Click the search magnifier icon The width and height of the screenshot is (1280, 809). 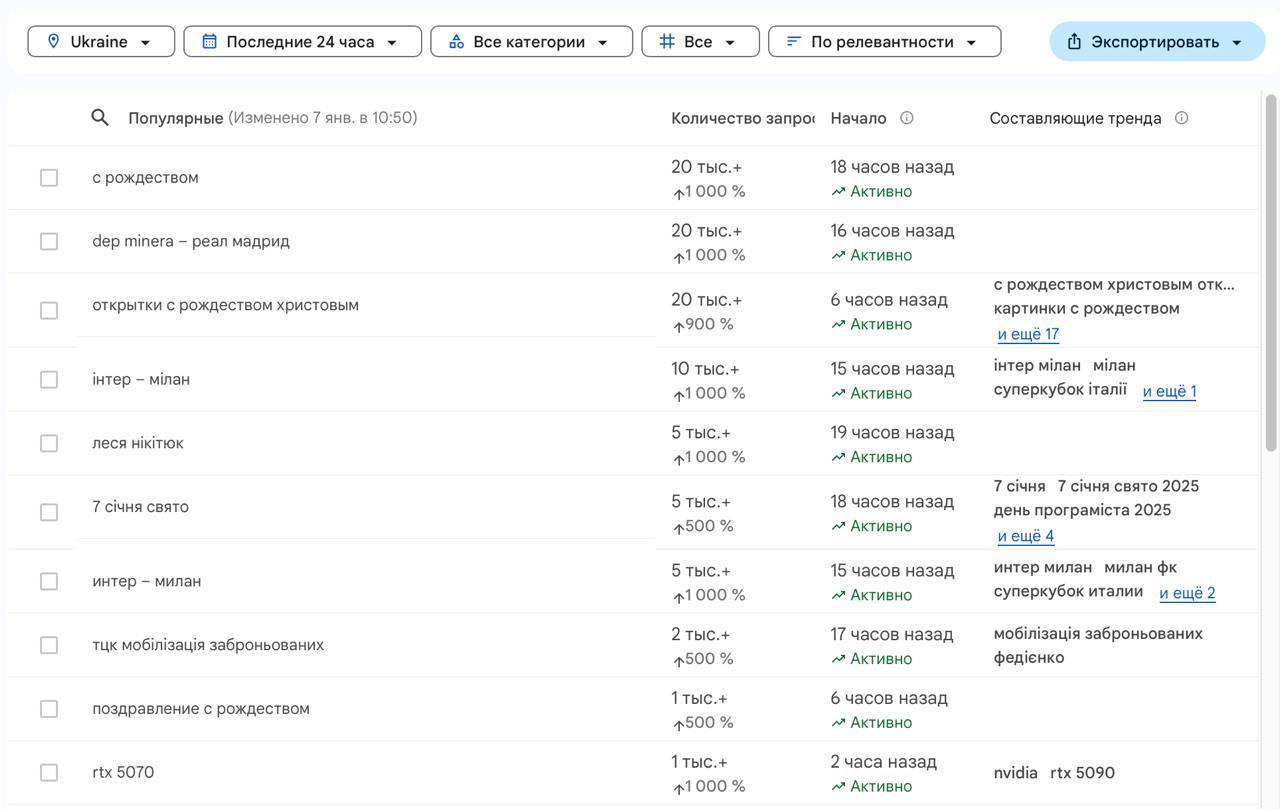(x=100, y=118)
